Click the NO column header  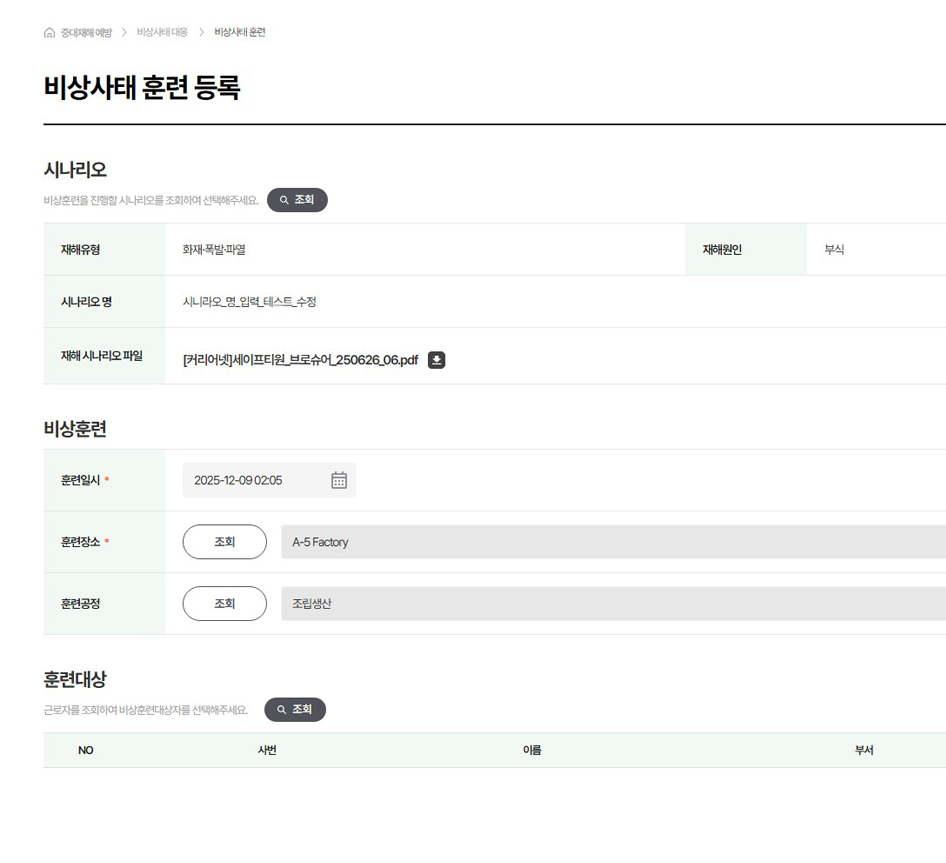[86, 750]
